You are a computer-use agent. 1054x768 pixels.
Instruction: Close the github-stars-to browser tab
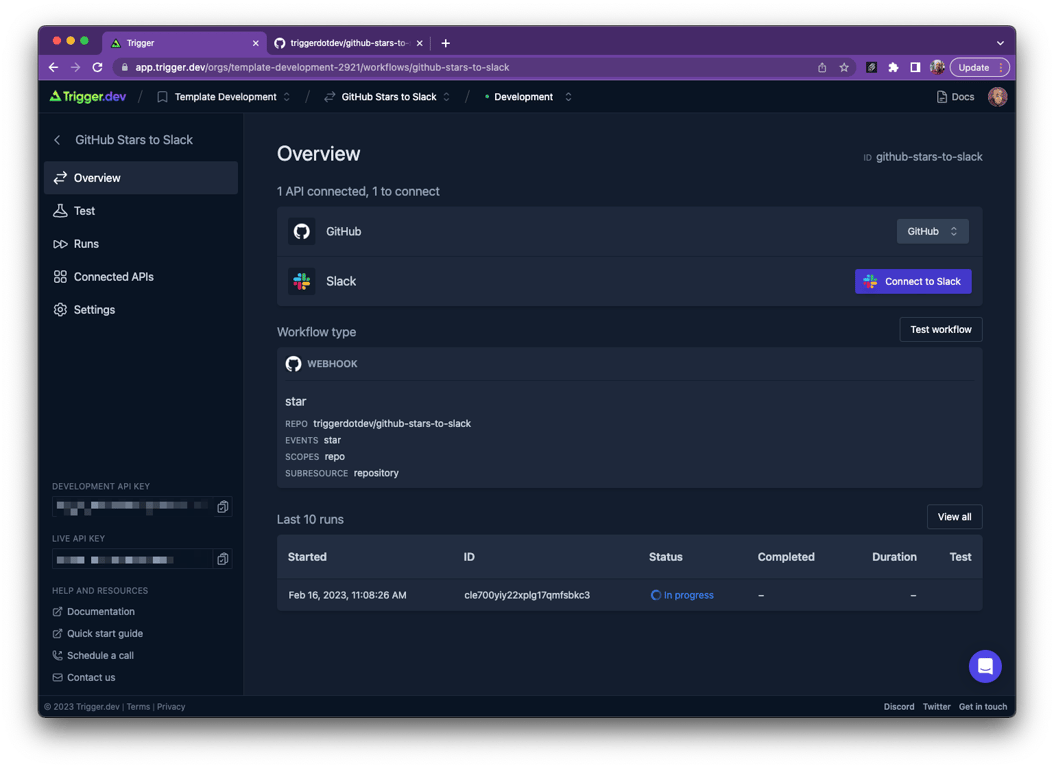click(x=419, y=43)
